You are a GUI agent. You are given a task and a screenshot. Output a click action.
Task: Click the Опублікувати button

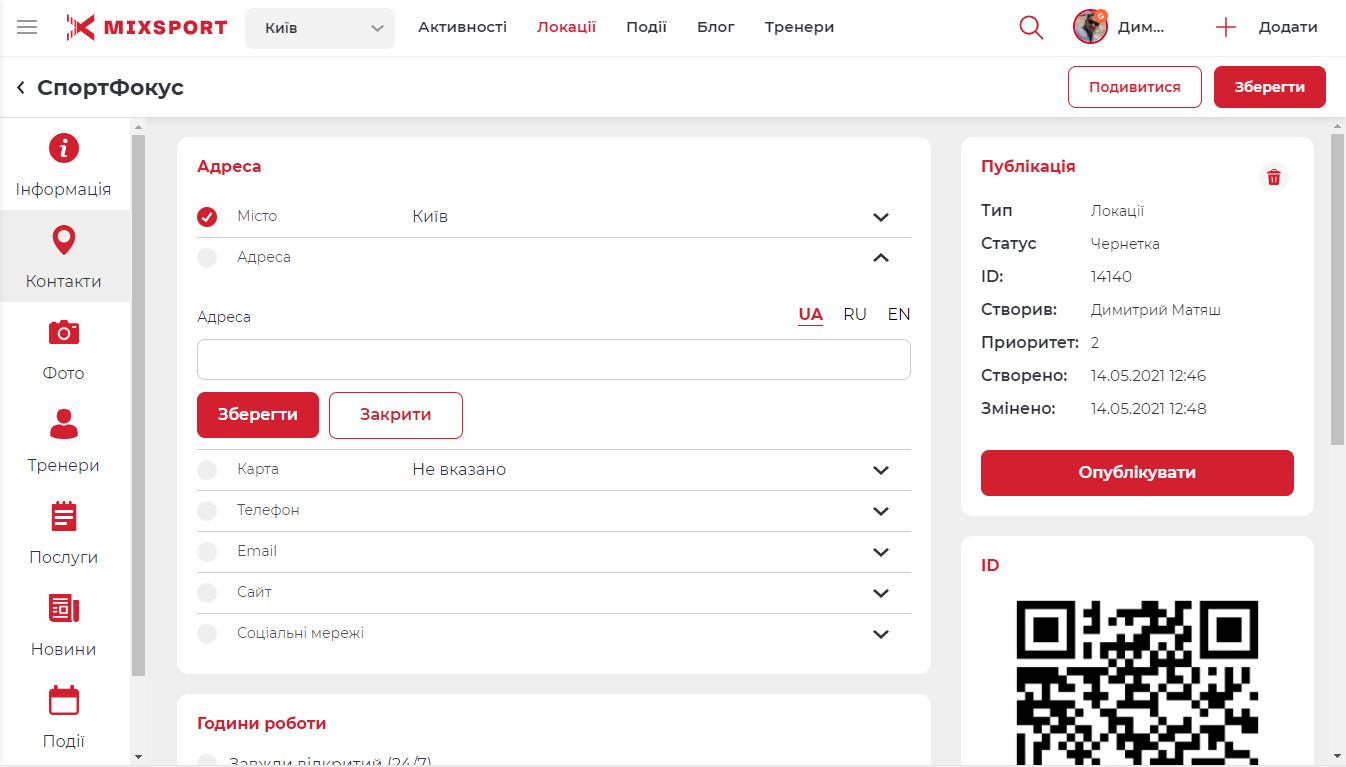pyautogui.click(x=1137, y=473)
